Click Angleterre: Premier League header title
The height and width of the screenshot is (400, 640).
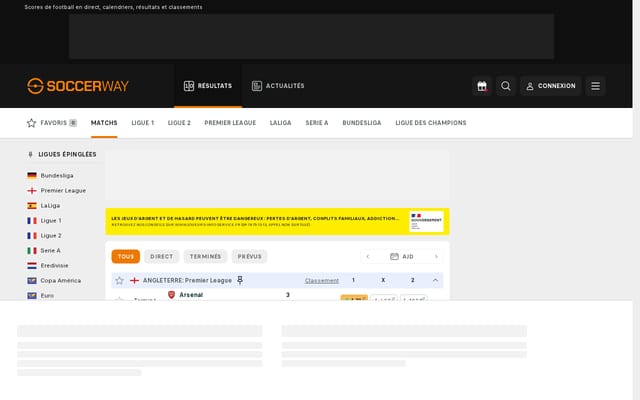[x=187, y=280]
